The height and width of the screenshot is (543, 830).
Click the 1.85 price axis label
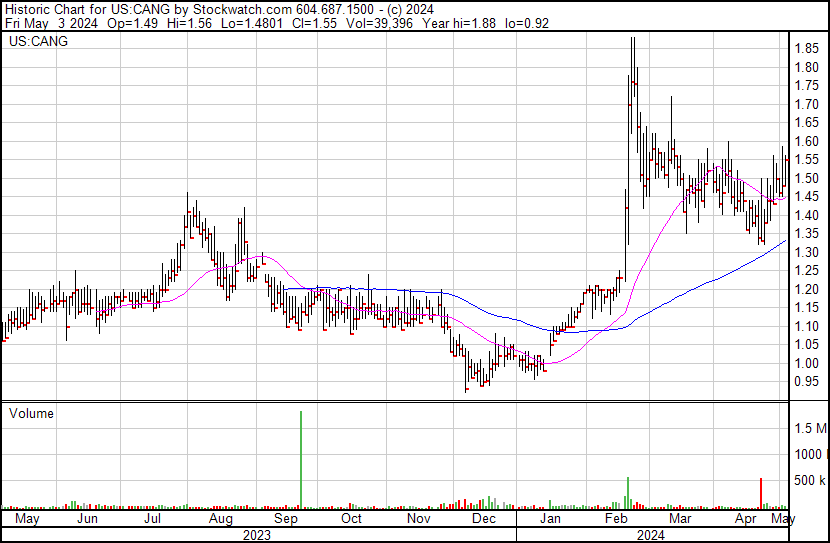coord(807,49)
